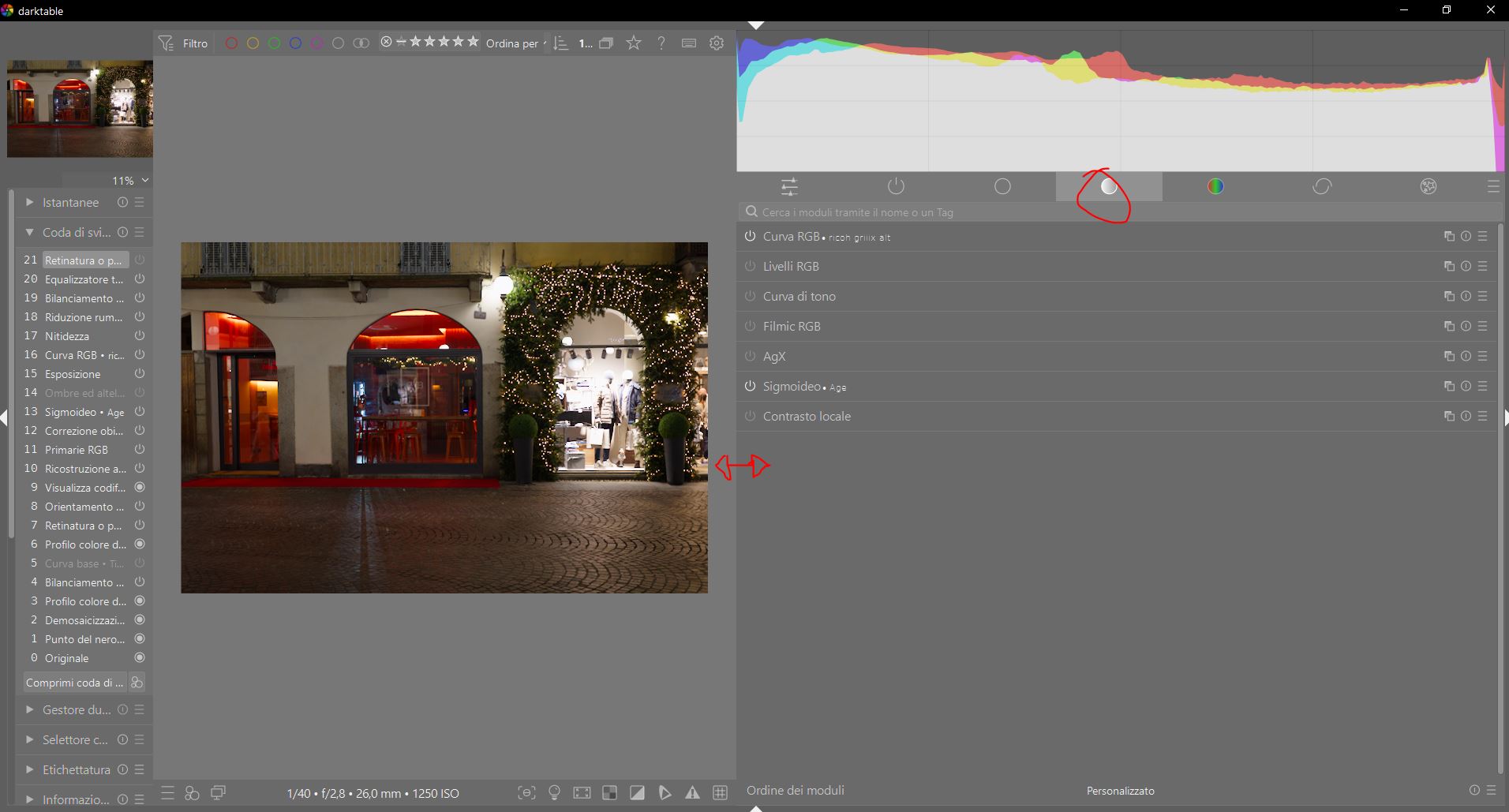Viewport: 1509px width, 812px height.
Task: Switch to the active modules power tab
Action: 896,186
